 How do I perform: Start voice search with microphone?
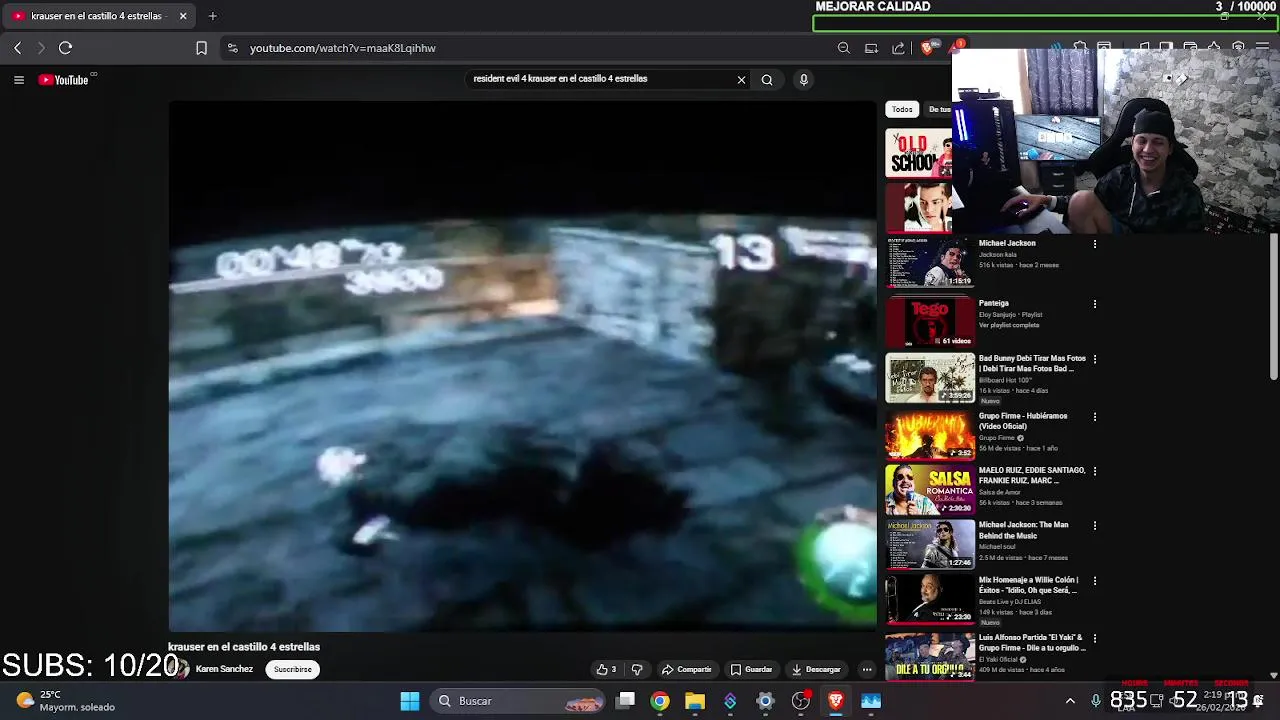pyautogui.click(x=803, y=80)
